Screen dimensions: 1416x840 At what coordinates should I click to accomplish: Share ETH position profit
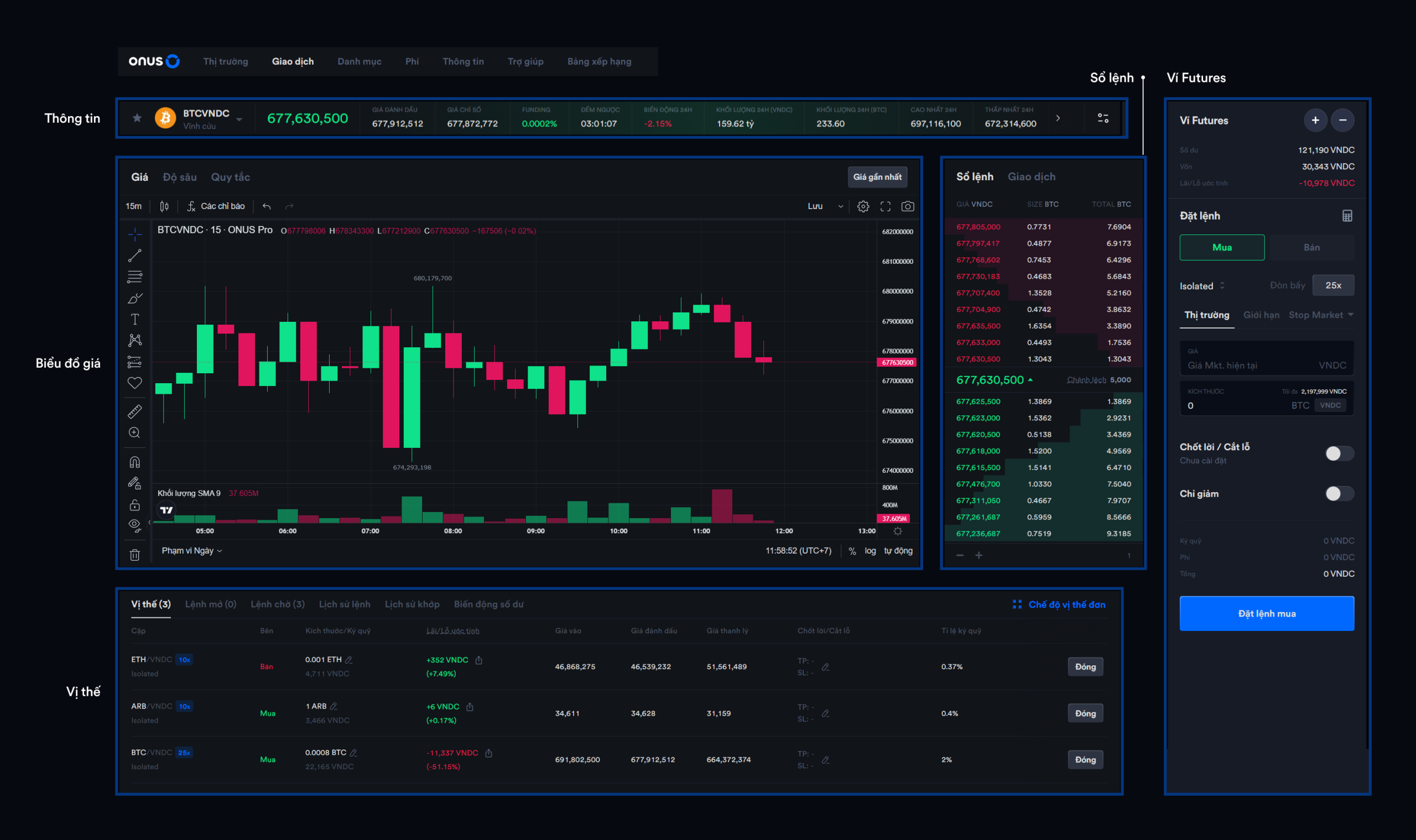click(x=479, y=660)
